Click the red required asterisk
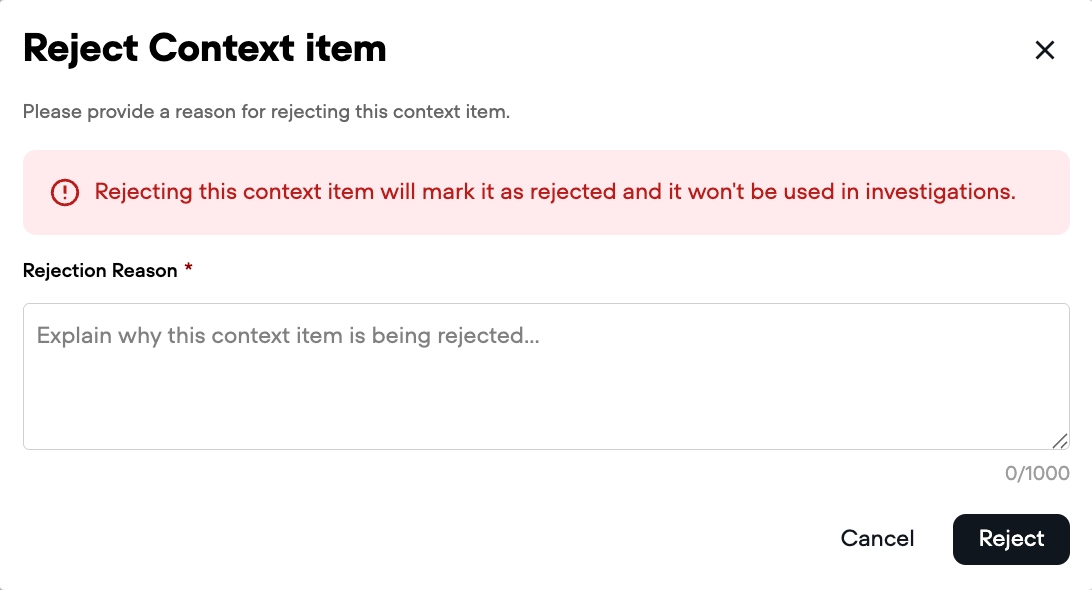1092x590 pixels. point(188,270)
